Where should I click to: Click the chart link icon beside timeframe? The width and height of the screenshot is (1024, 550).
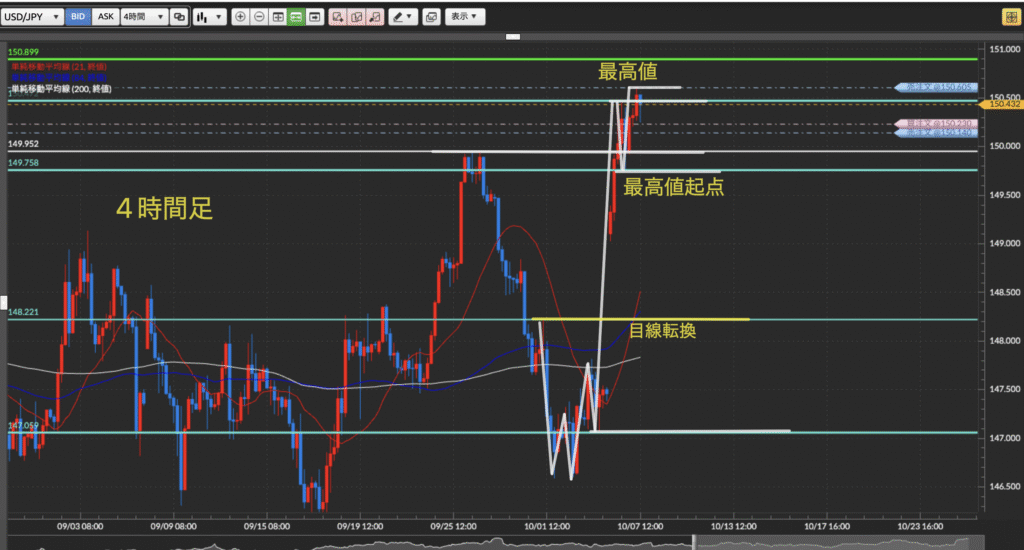pyautogui.click(x=179, y=17)
